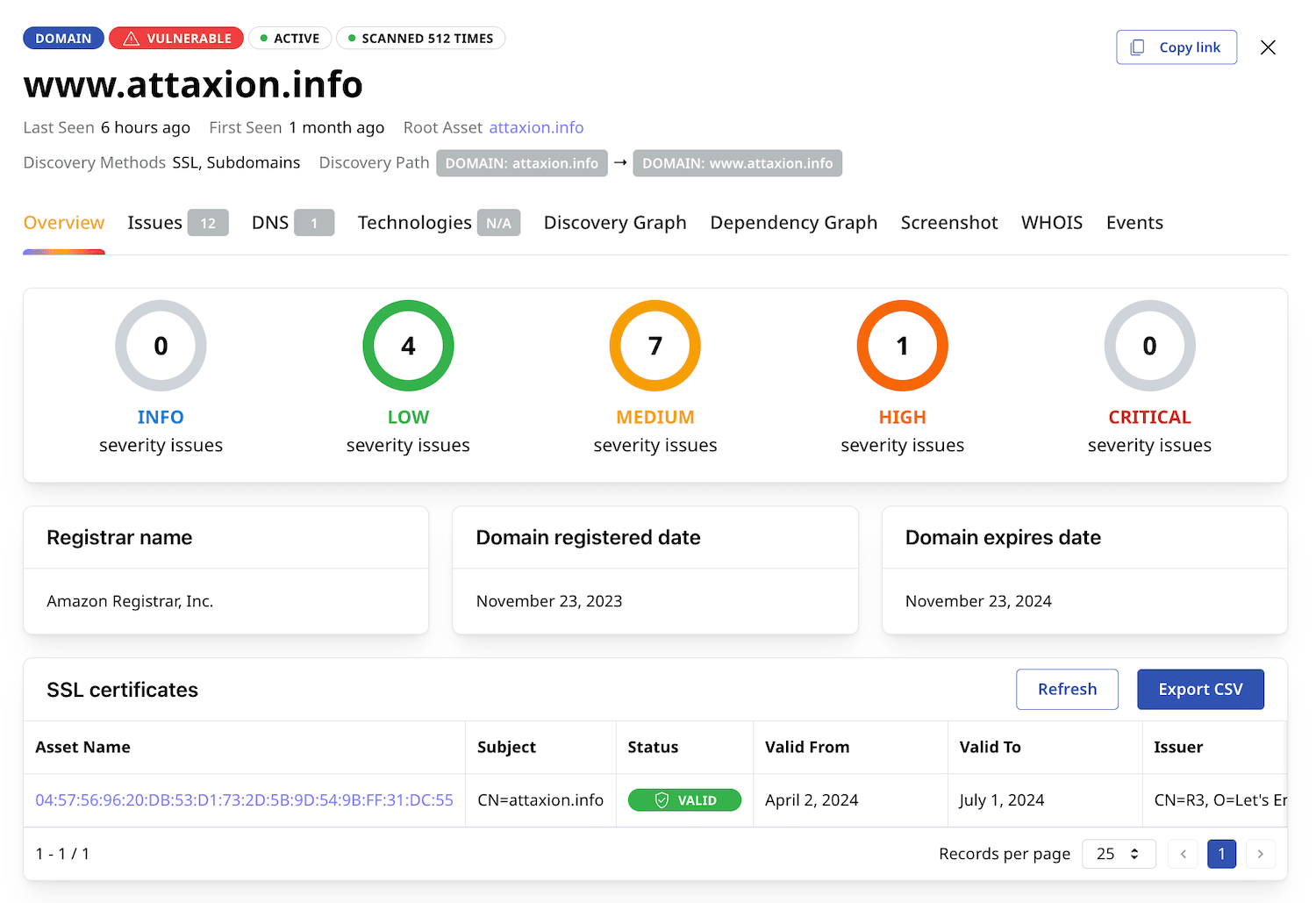
Task: Go to next page of SSL certificates
Action: click(x=1261, y=854)
